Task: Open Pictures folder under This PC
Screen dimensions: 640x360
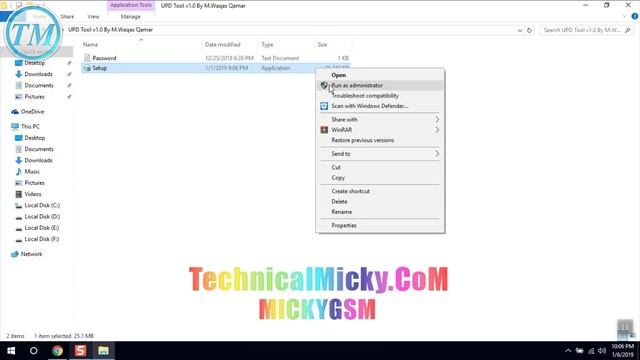Action: (34, 183)
